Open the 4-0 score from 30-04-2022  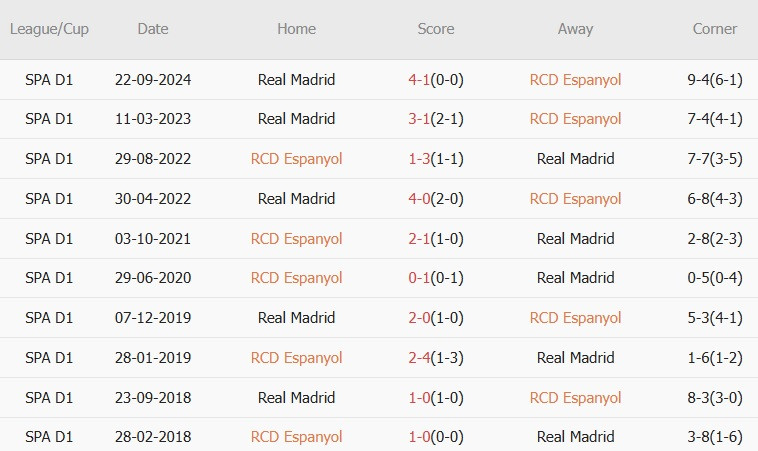coord(419,199)
